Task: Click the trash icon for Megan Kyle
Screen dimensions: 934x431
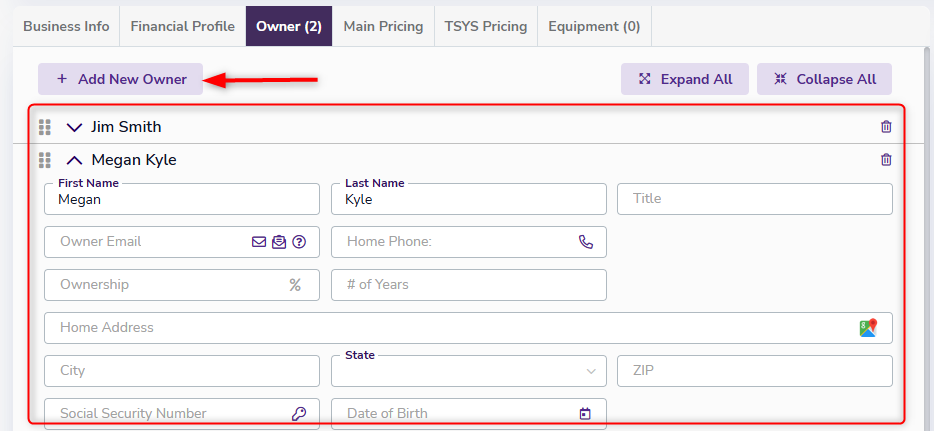Action: [885, 160]
